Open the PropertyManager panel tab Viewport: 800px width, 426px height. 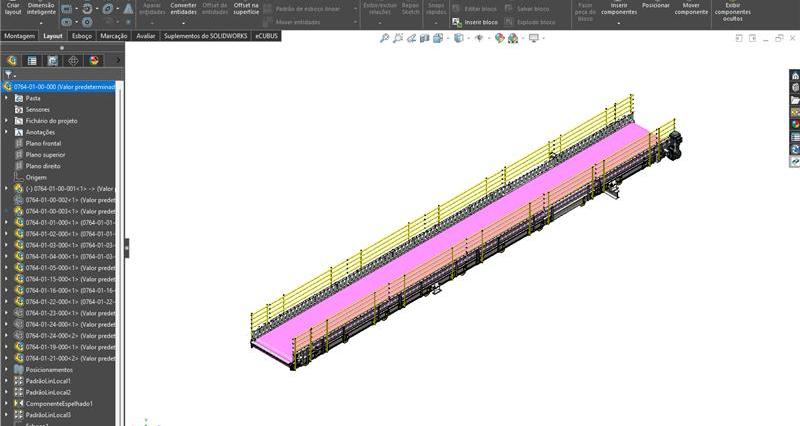[x=33, y=60]
